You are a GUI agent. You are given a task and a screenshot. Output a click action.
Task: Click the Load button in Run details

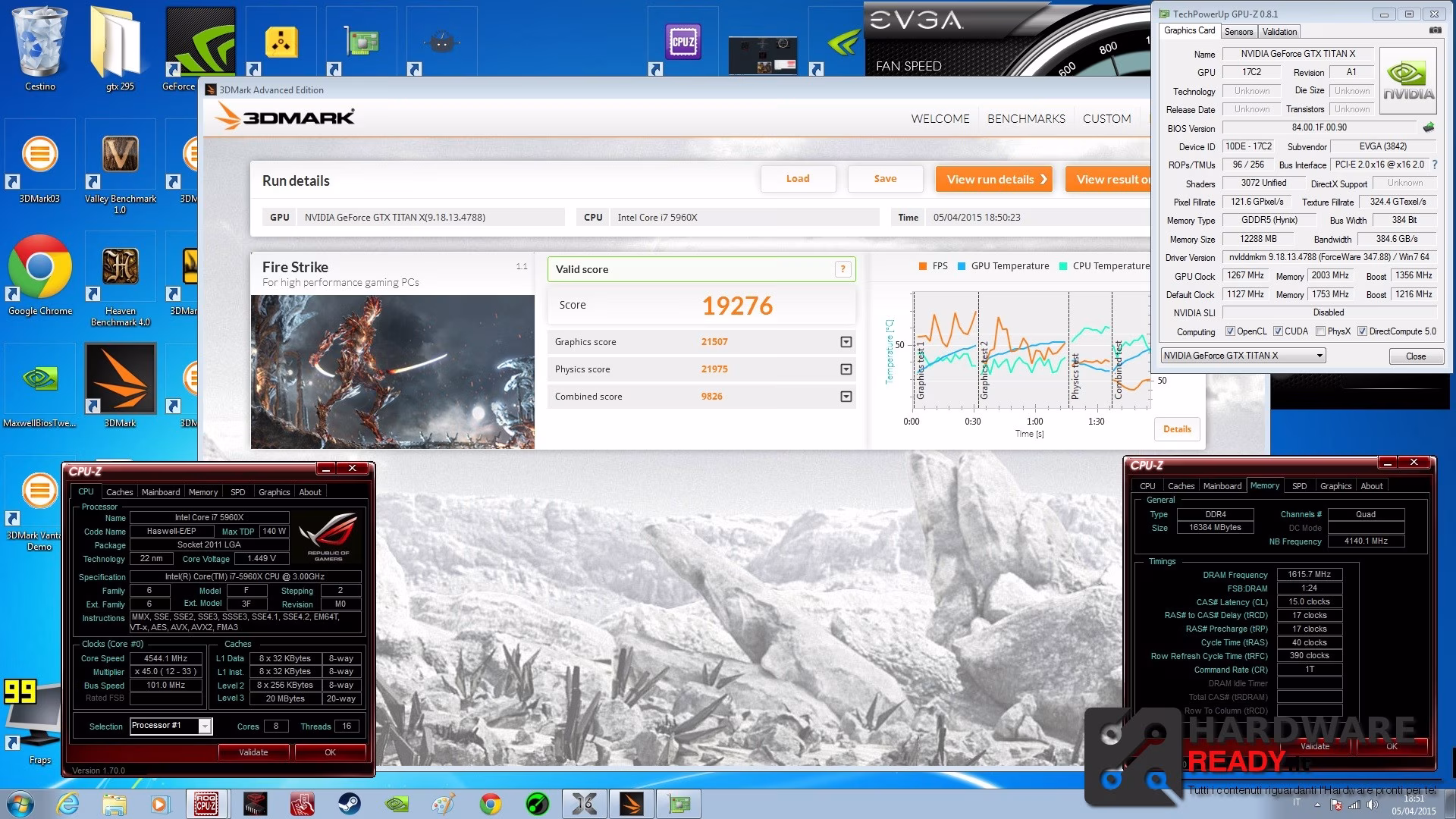798,179
